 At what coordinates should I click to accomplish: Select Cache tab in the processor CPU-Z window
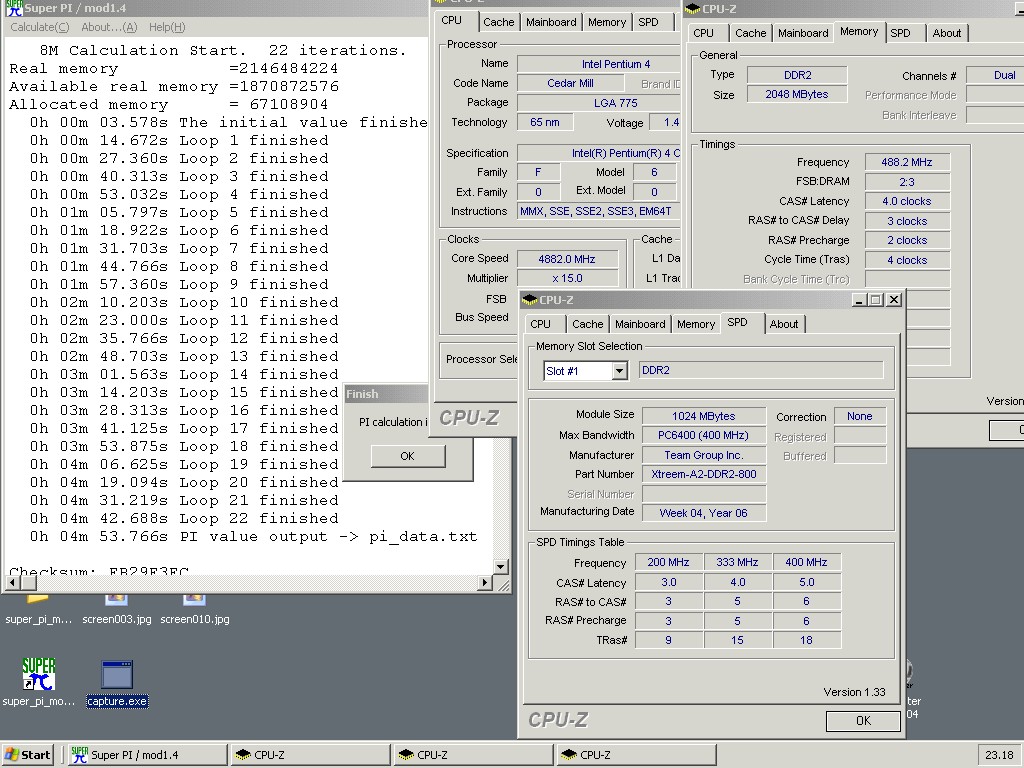pos(498,22)
